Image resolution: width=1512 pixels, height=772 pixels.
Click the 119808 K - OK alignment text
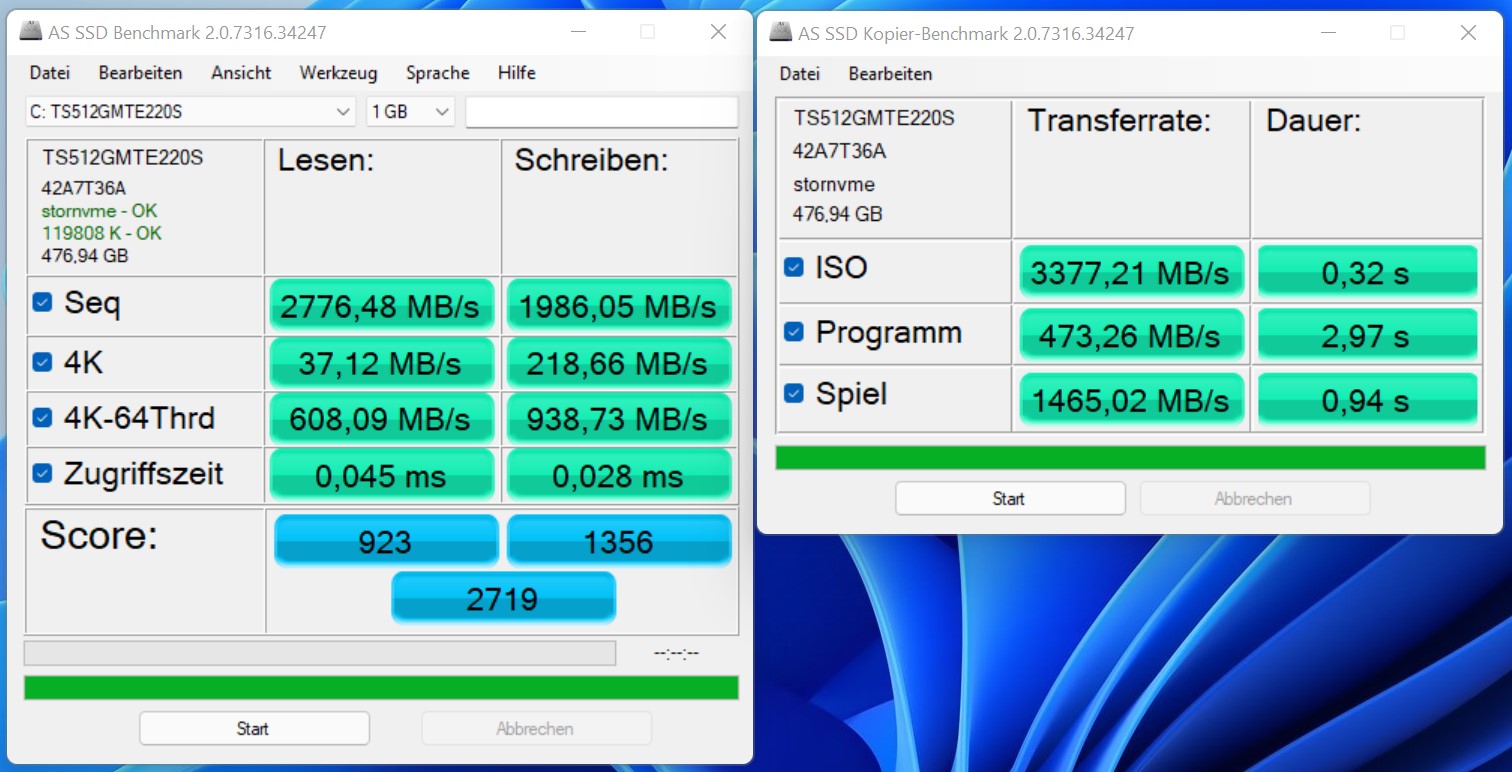[101, 233]
